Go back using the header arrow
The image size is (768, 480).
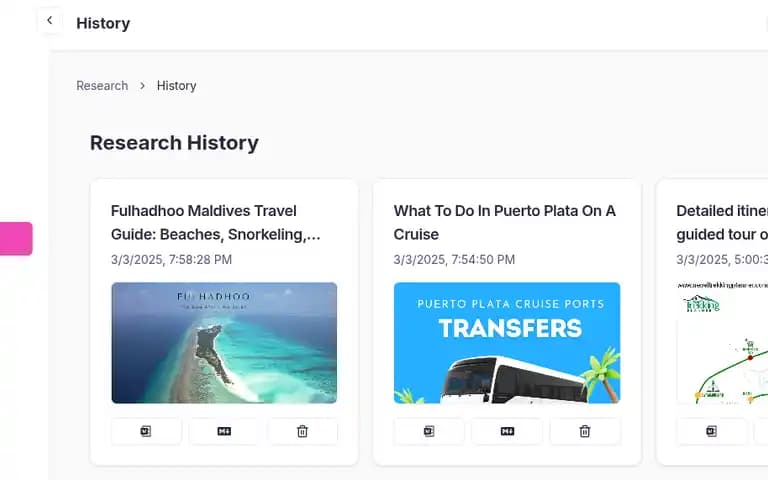49,21
